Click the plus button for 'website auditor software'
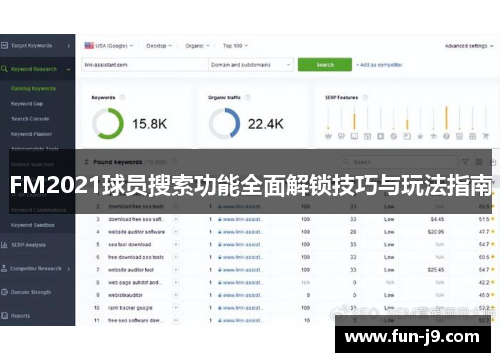500x362 pixels. [176, 232]
